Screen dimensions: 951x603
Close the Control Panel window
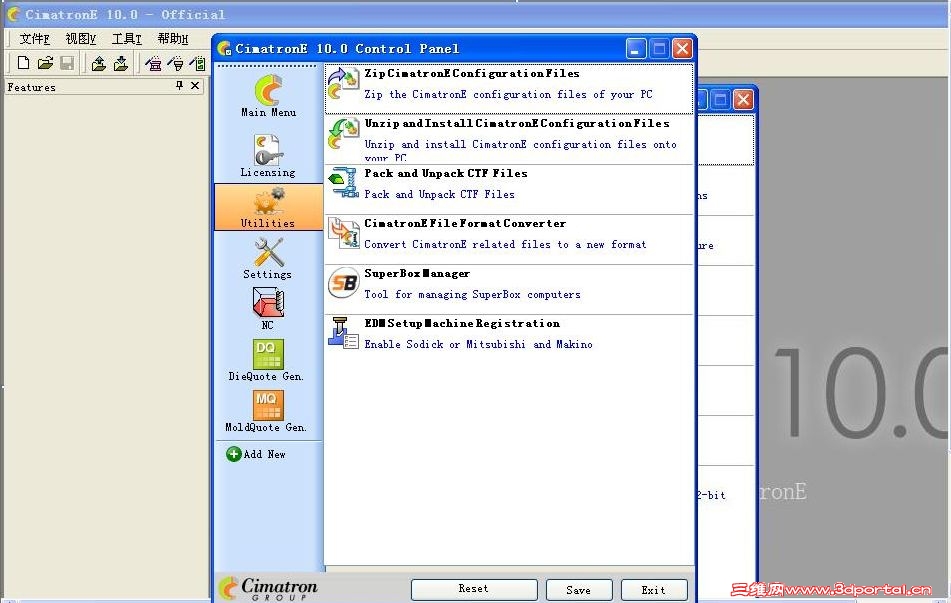click(x=682, y=49)
